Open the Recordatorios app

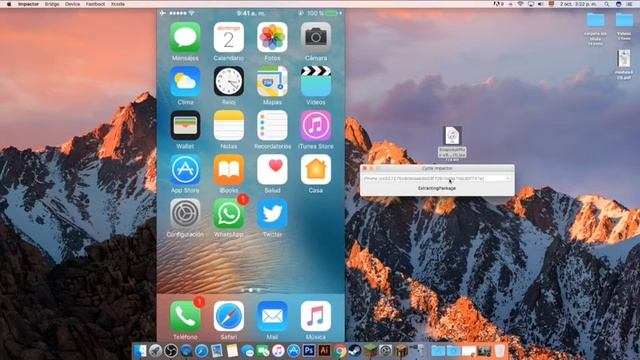coord(272,126)
